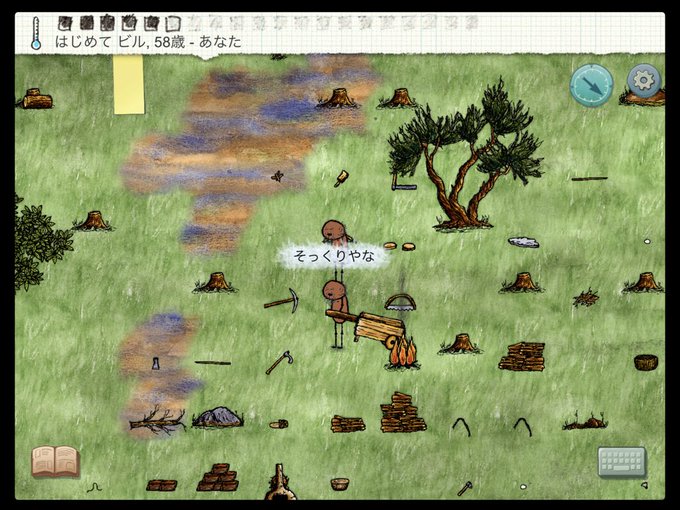Viewport: 680px width, 510px height.
Task: Tap the cut log in the top-left corner
Action: tap(36, 99)
